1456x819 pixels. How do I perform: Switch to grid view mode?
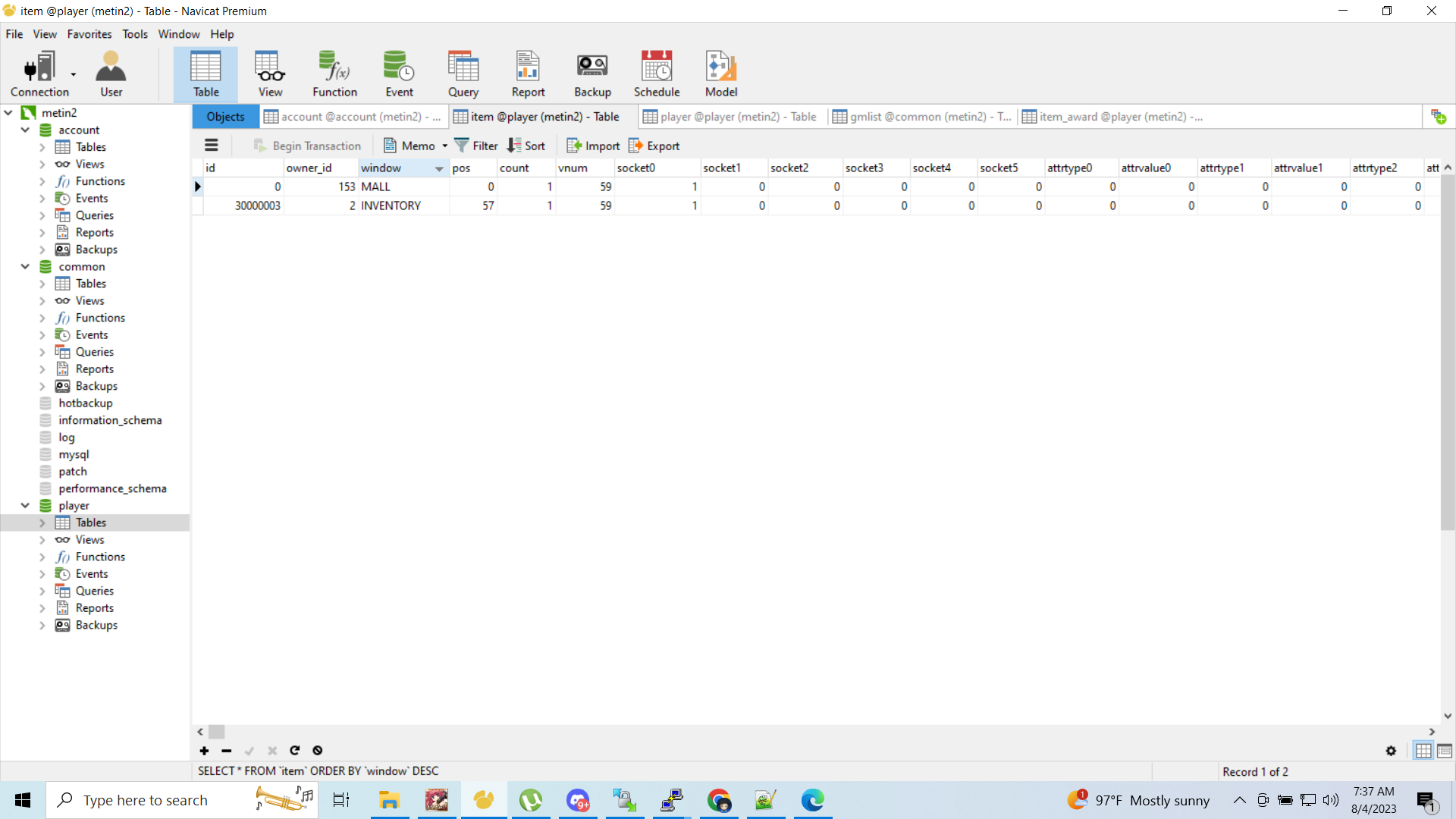coord(1423,751)
